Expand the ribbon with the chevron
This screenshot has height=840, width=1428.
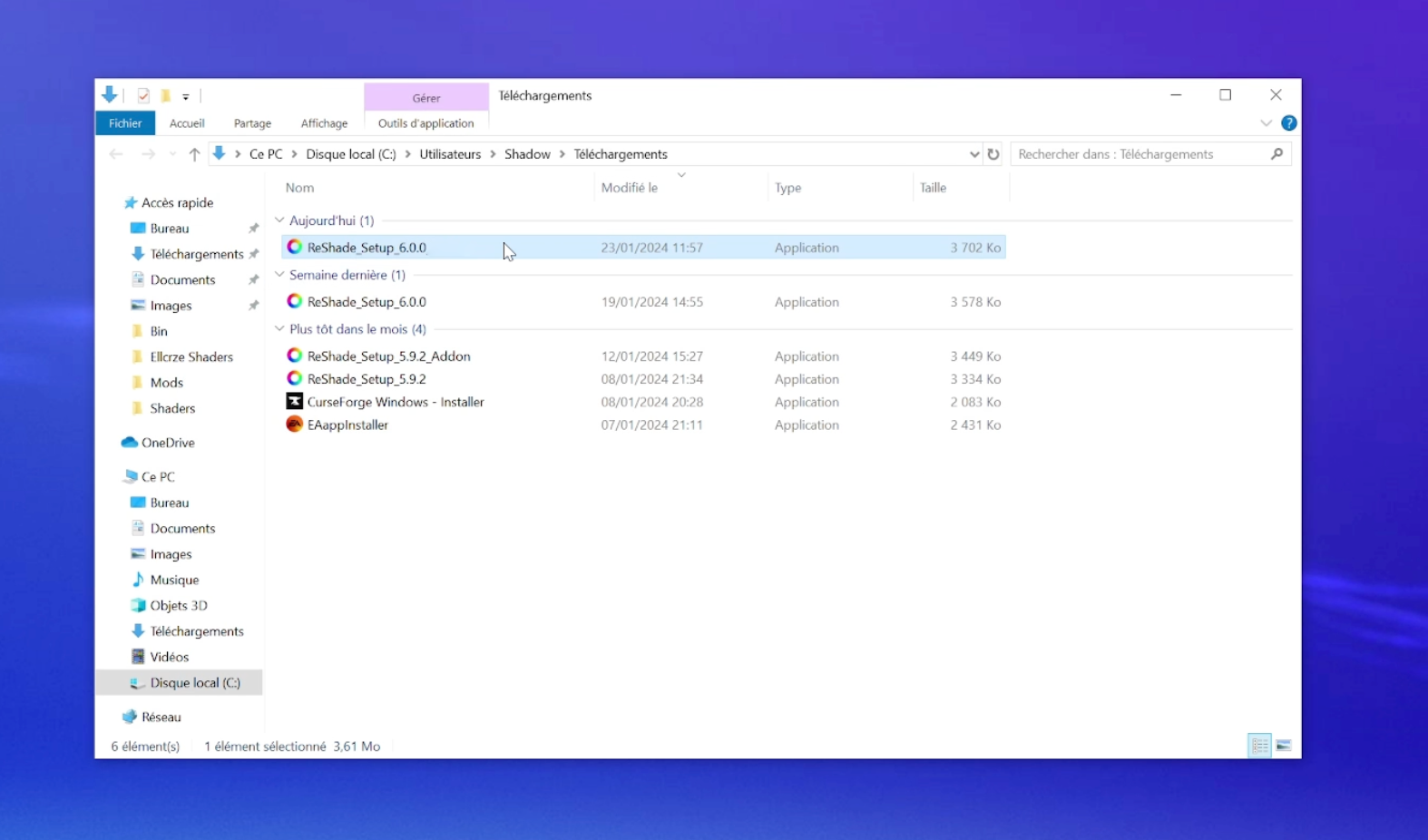[x=1266, y=123]
